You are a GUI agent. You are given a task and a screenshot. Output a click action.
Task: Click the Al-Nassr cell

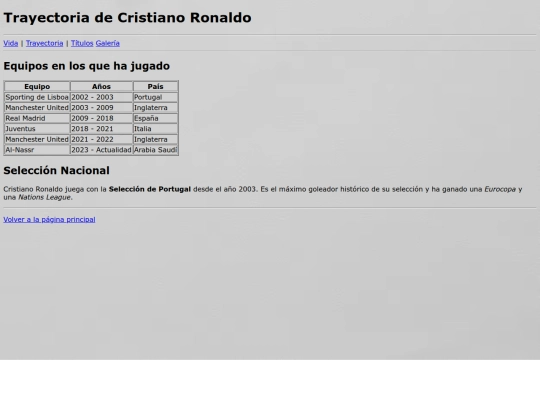click(37, 150)
